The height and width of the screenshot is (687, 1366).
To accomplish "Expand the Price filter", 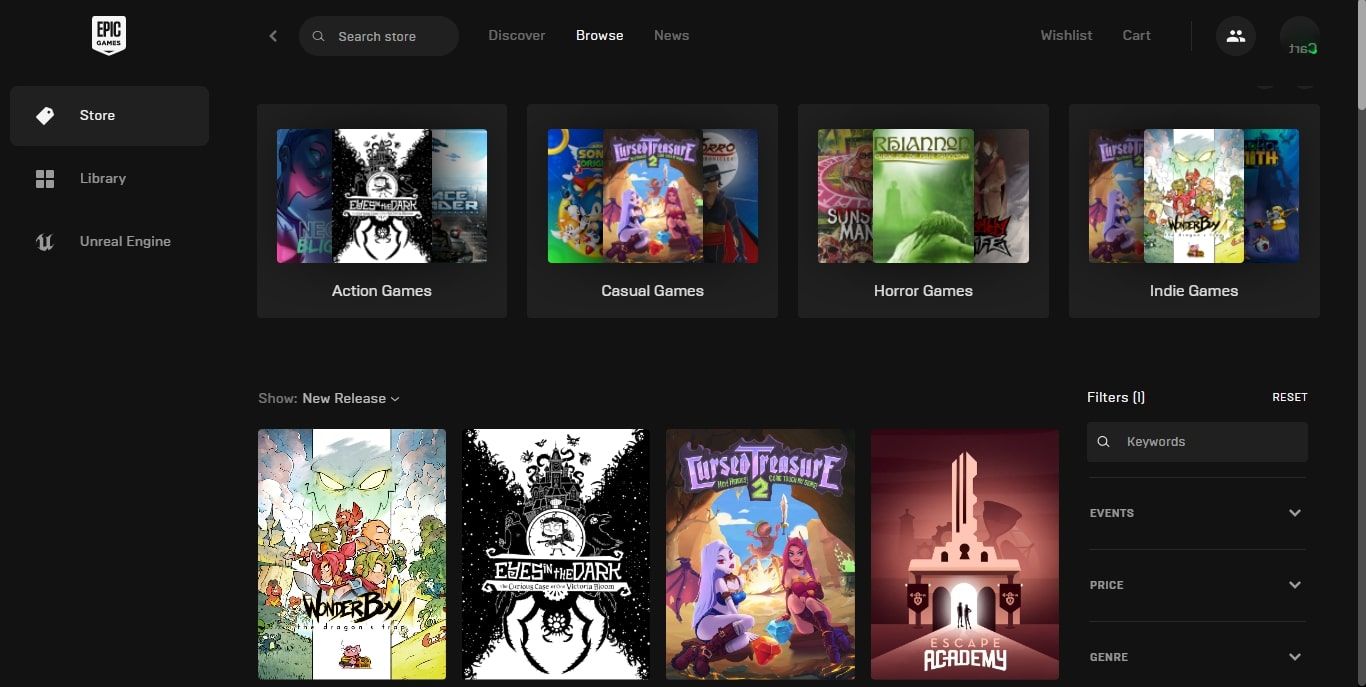I will click(x=1197, y=585).
